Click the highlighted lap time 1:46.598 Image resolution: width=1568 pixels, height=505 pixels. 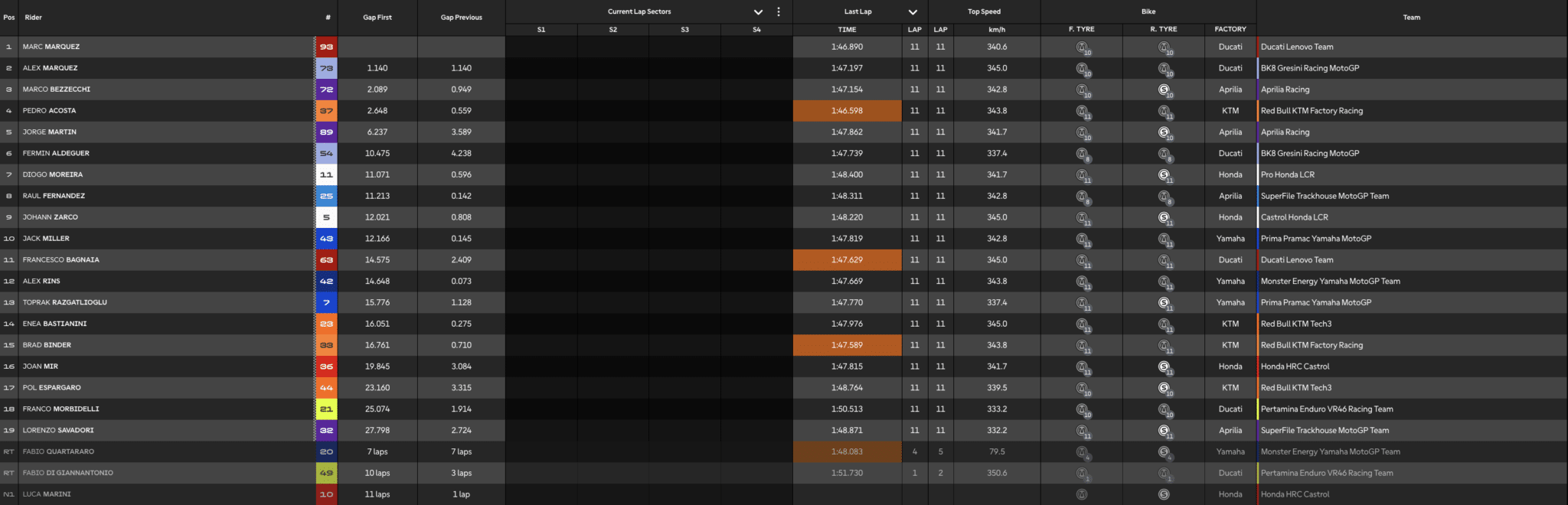point(847,111)
